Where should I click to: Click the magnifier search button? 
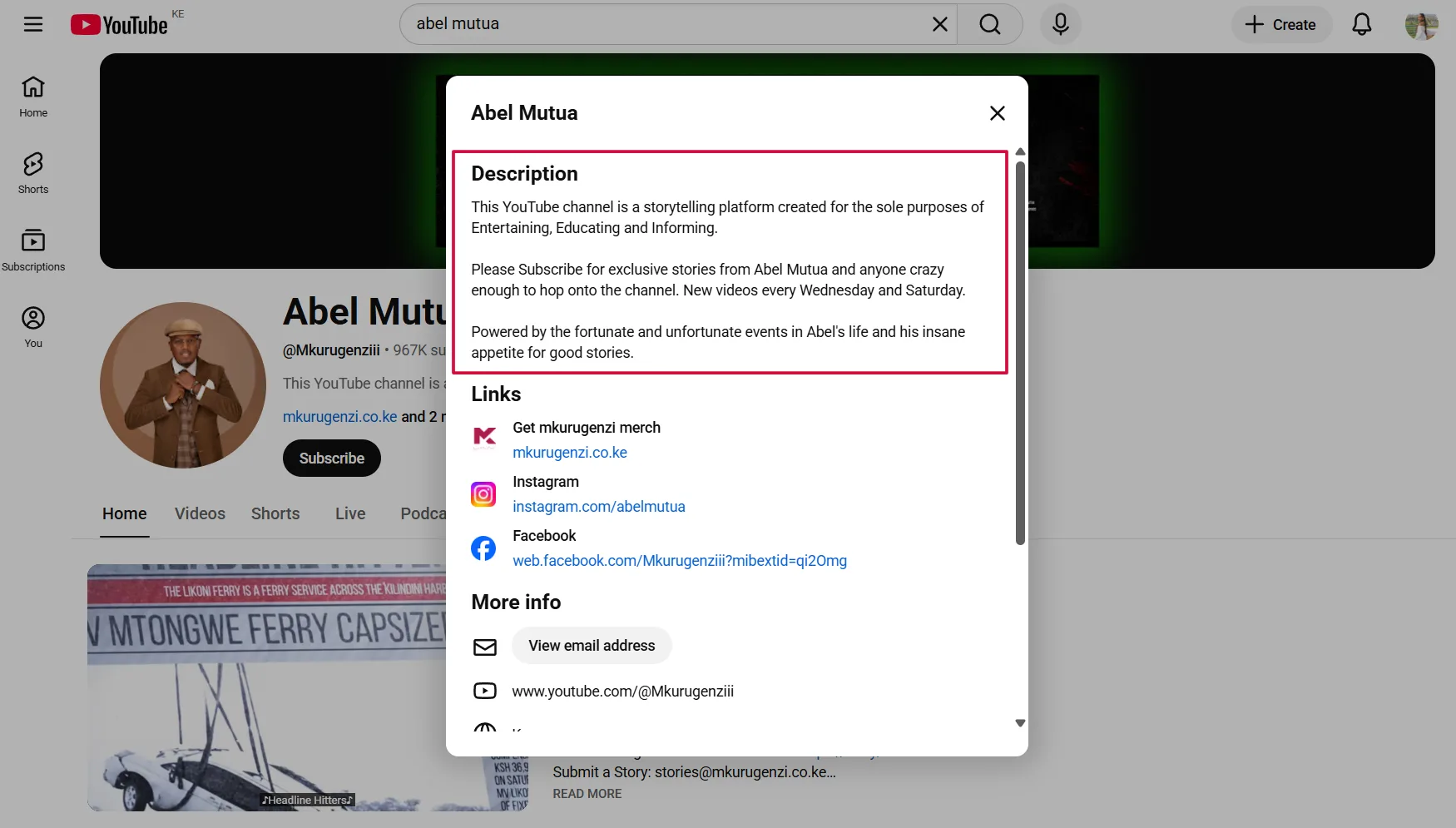click(989, 24)
